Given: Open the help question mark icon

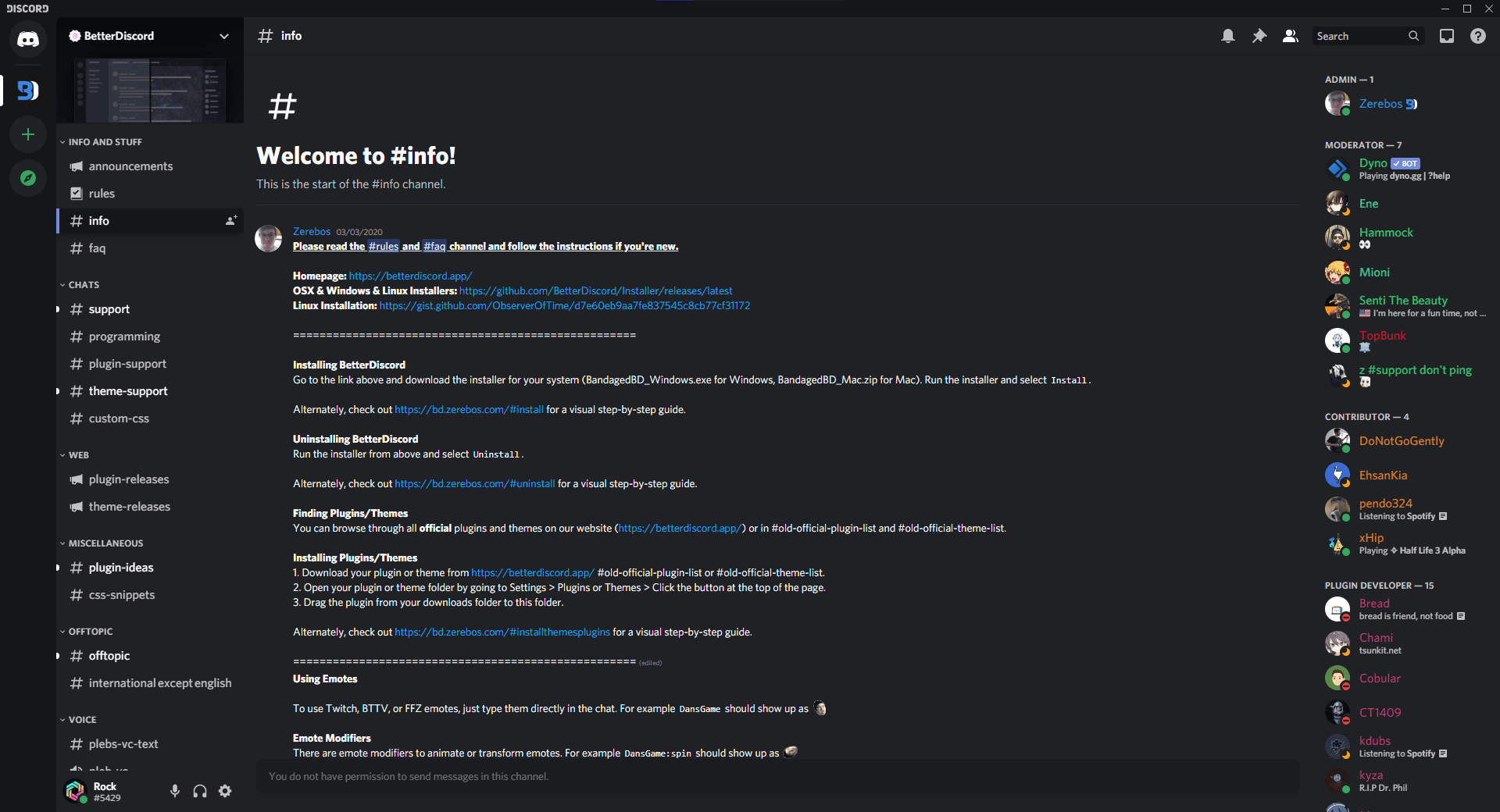Looking at the screenshot, I should coord(1478,36).
